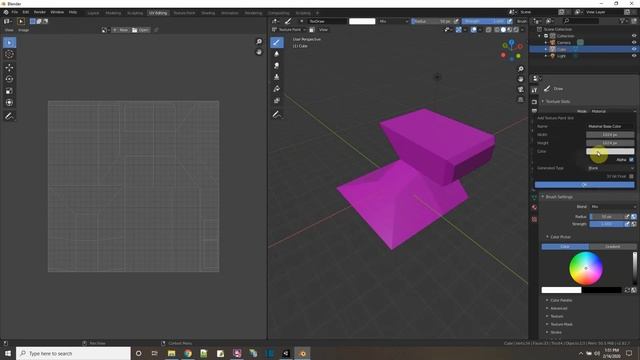Open the File menu
The height and width of the screenshot is (360, 640).
tap(15, 12)
